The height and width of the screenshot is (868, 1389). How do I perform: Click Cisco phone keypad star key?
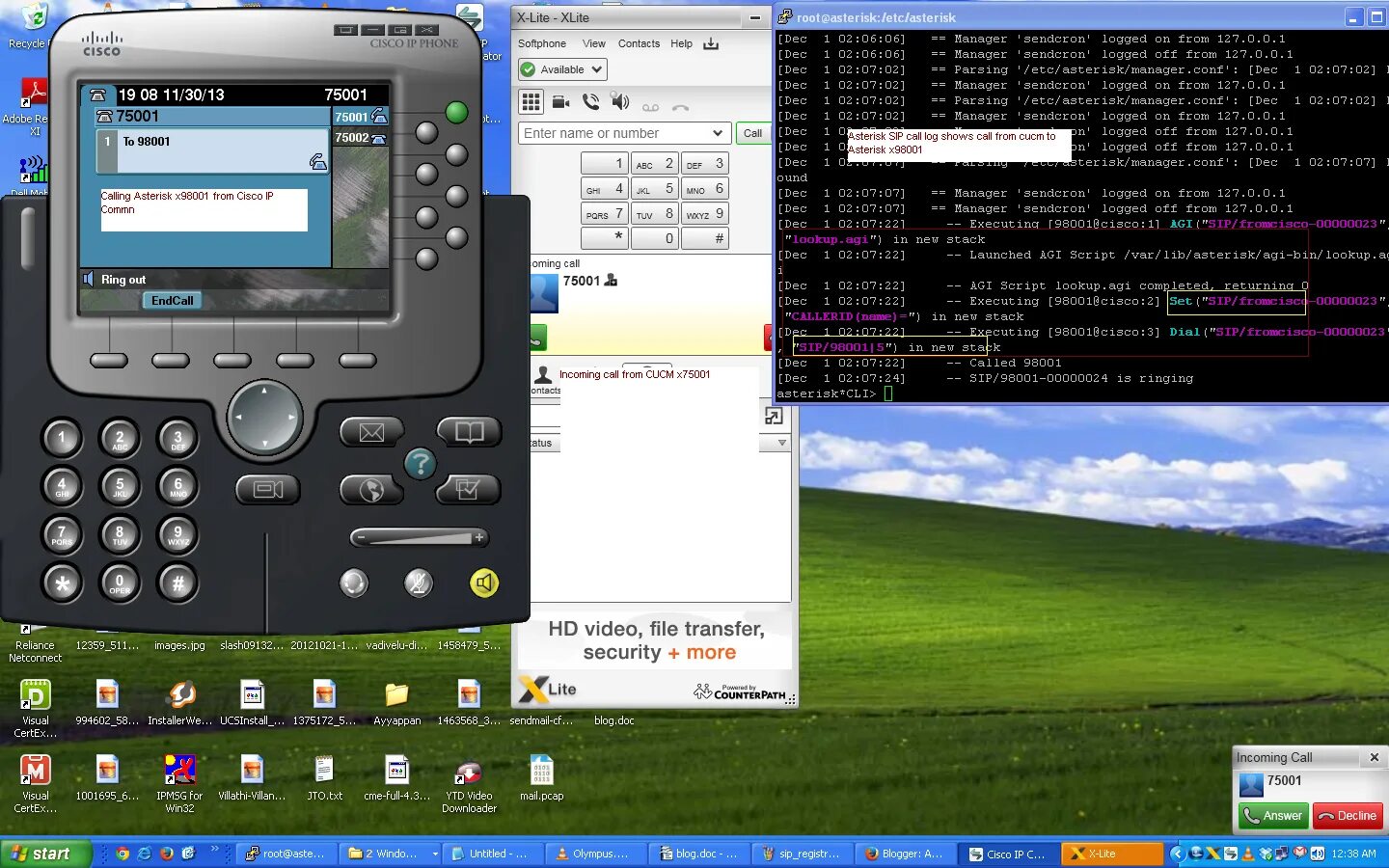tap(62, 583)
